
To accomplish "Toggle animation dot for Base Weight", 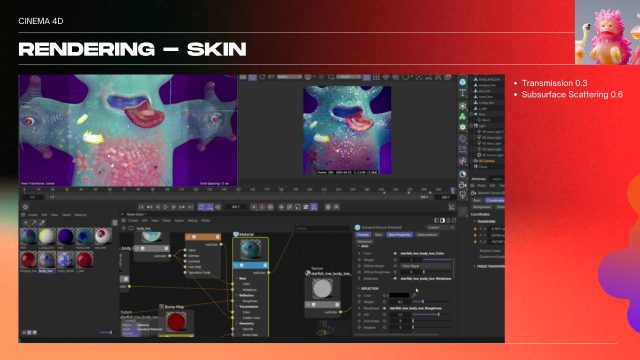I will point(360,260).
